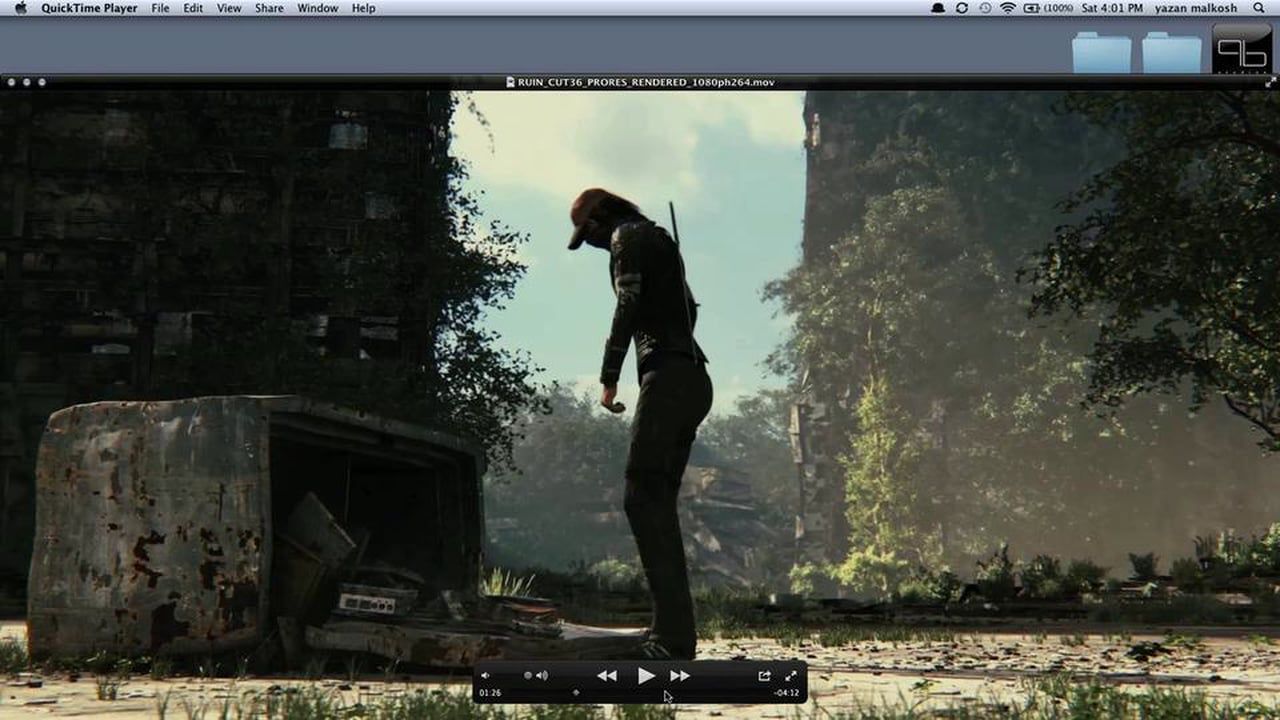
Task: Open the Edit menu
Action: click(193, 8)
